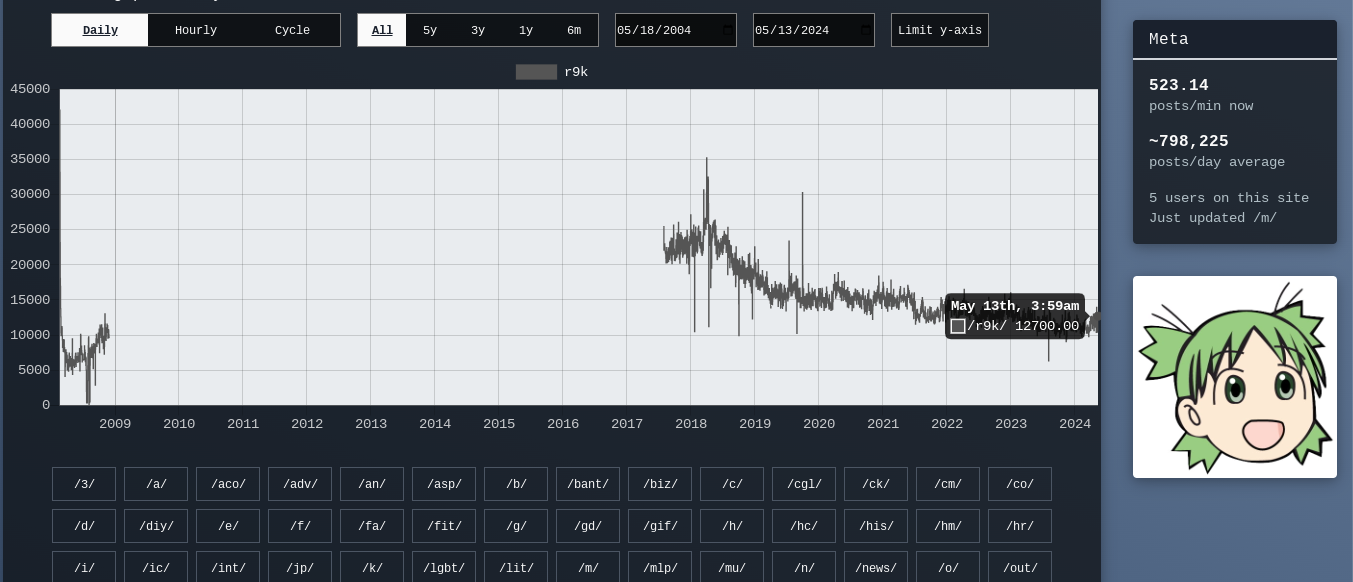Select the /lgbt/ board button
The width and height of the screenshot is (1353, 582).
click(444, 567)
